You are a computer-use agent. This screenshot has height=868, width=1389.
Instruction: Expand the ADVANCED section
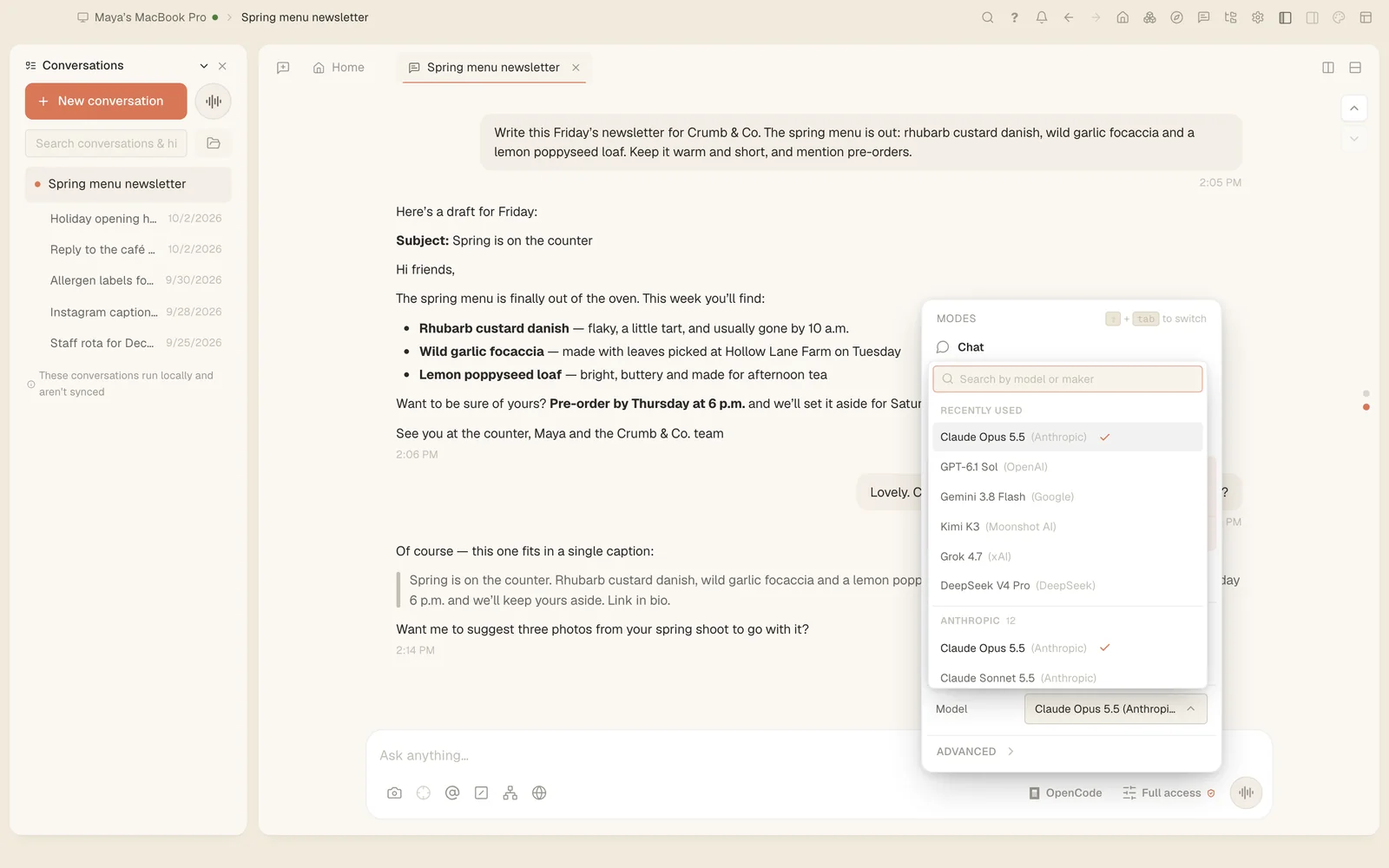coord(975,752)
